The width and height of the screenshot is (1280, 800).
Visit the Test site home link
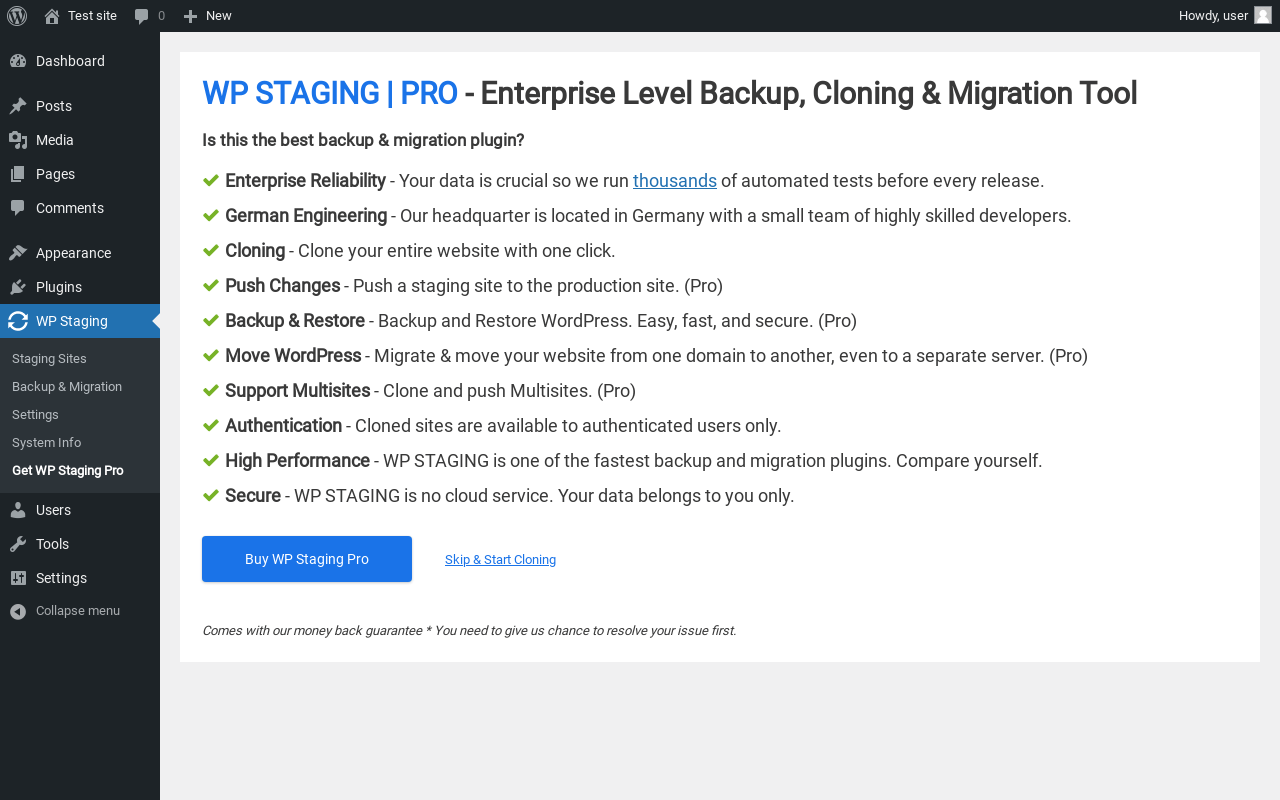(x=92, y=16)
